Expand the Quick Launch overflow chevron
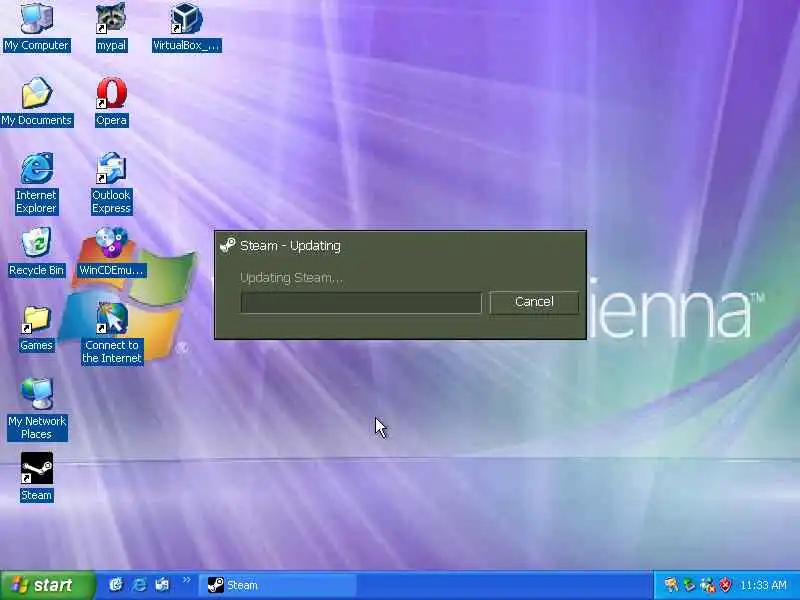 [x=187, y=580]
